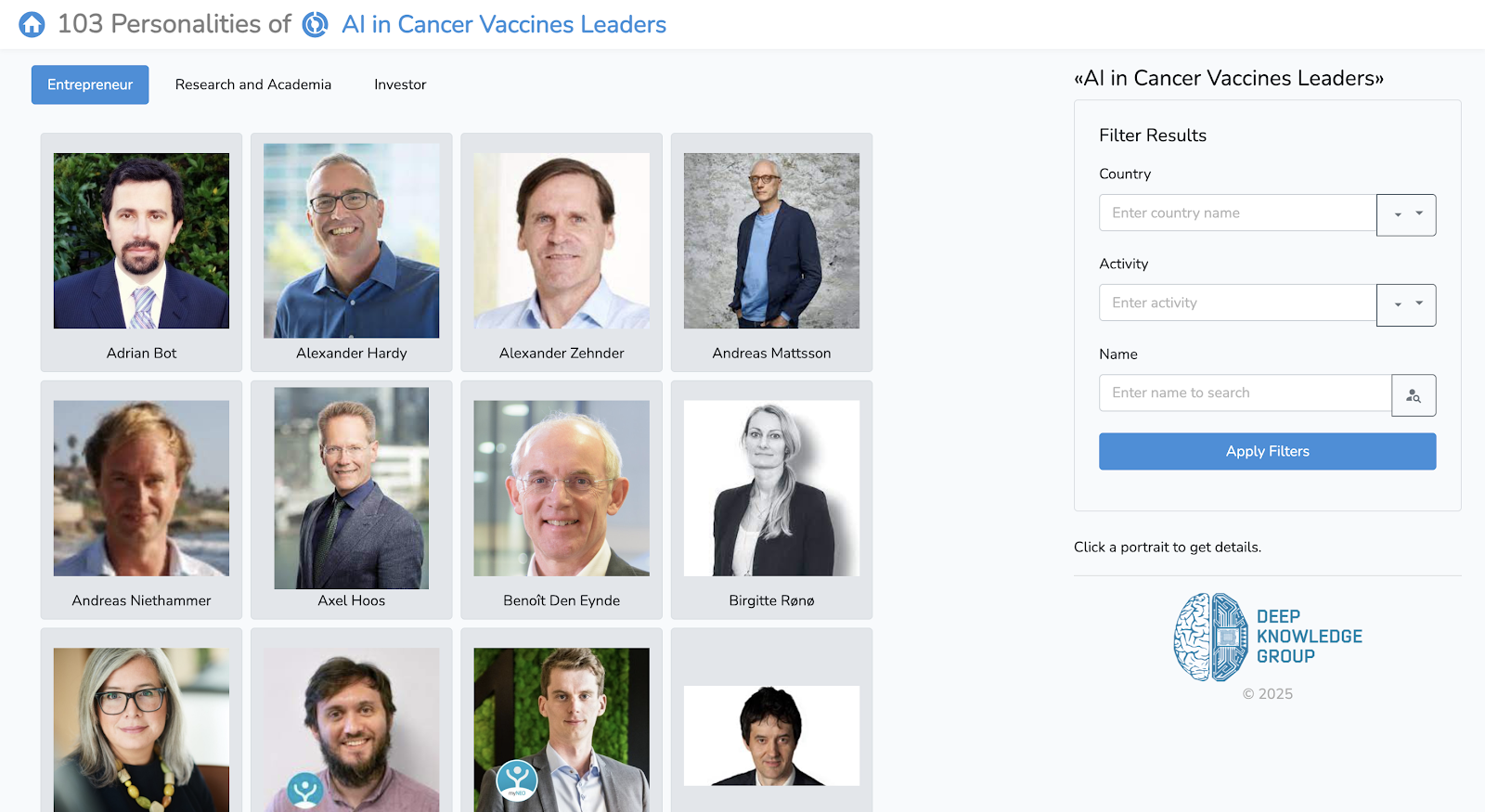This screenshot has height=812, width=1485.
Task: View Birgitte Rønø's portrait details
Action: click(x=771, y=488)
